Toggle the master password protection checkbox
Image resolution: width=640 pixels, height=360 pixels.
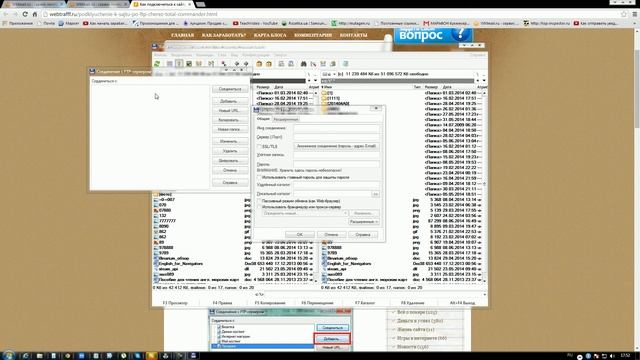pos(259,178)
